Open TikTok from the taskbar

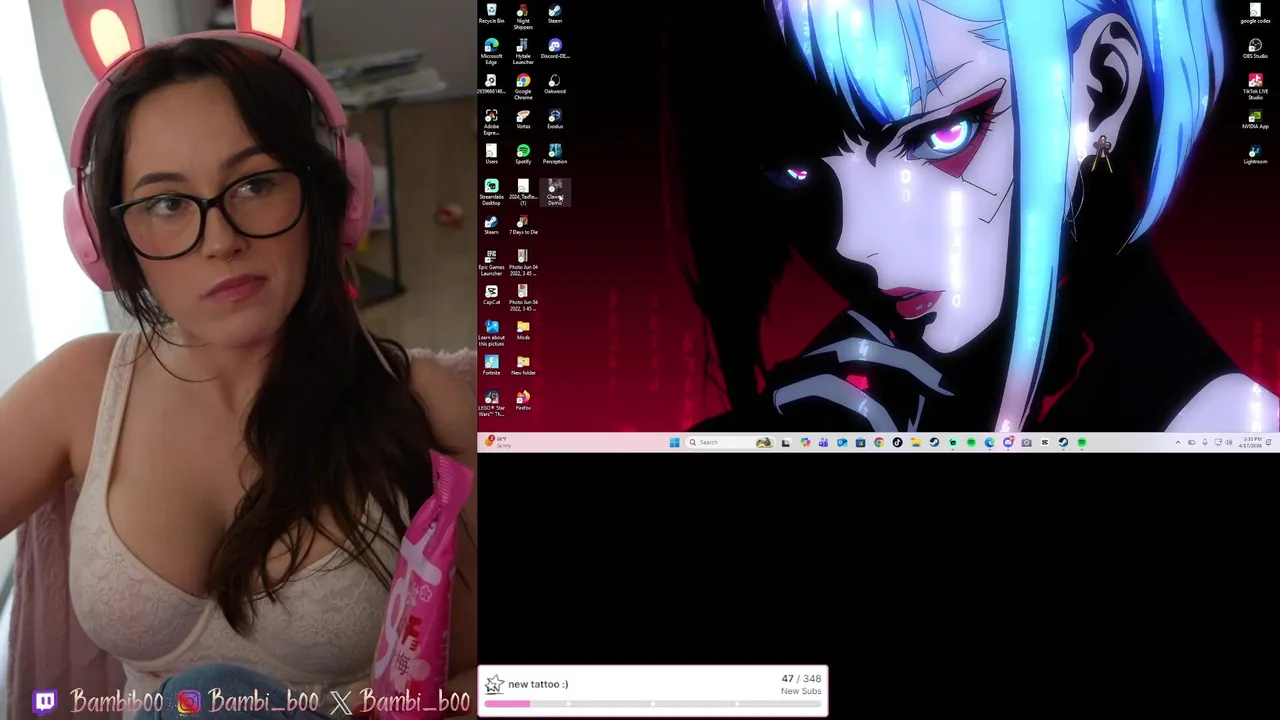pos(897,442)
